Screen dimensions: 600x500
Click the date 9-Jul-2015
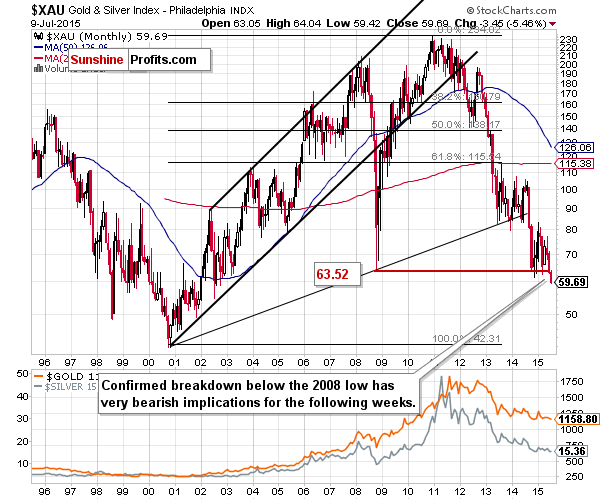click(x=55, y=24)
